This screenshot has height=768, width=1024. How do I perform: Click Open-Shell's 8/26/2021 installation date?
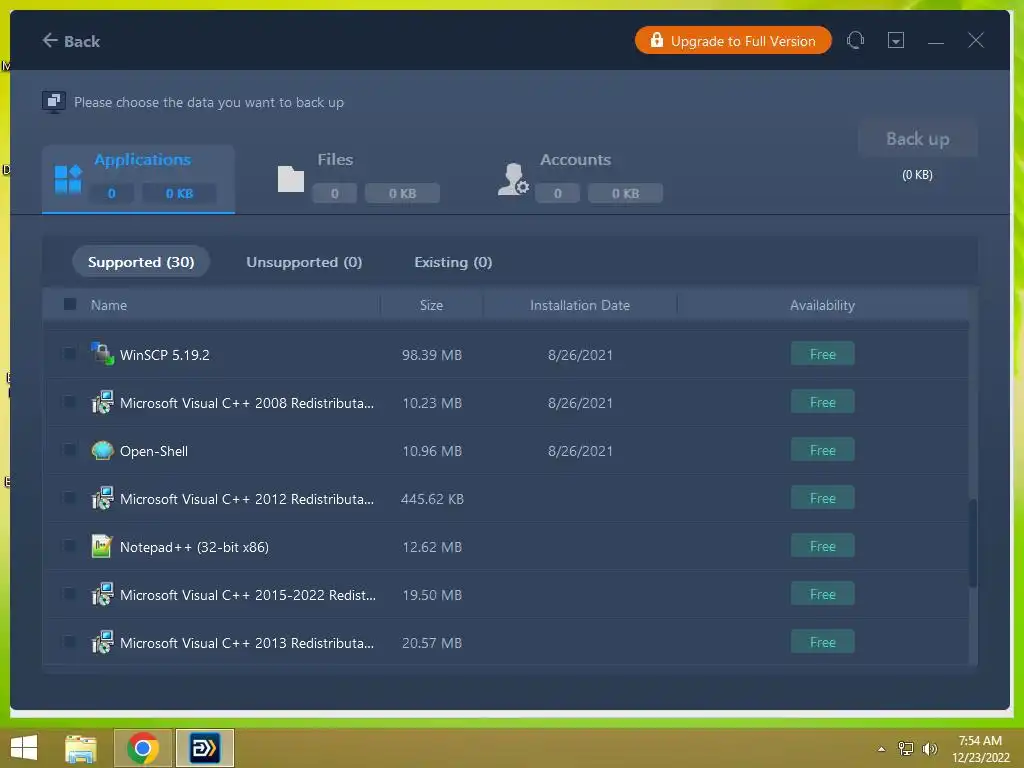pos(580,451)
